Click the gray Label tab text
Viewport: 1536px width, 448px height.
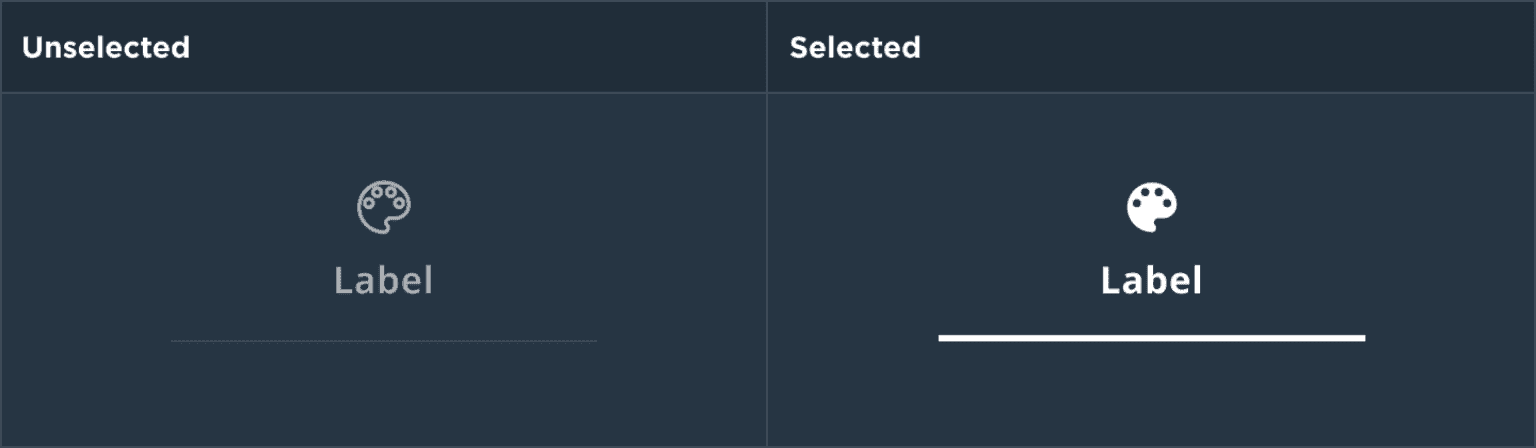[x=384, y=281]
